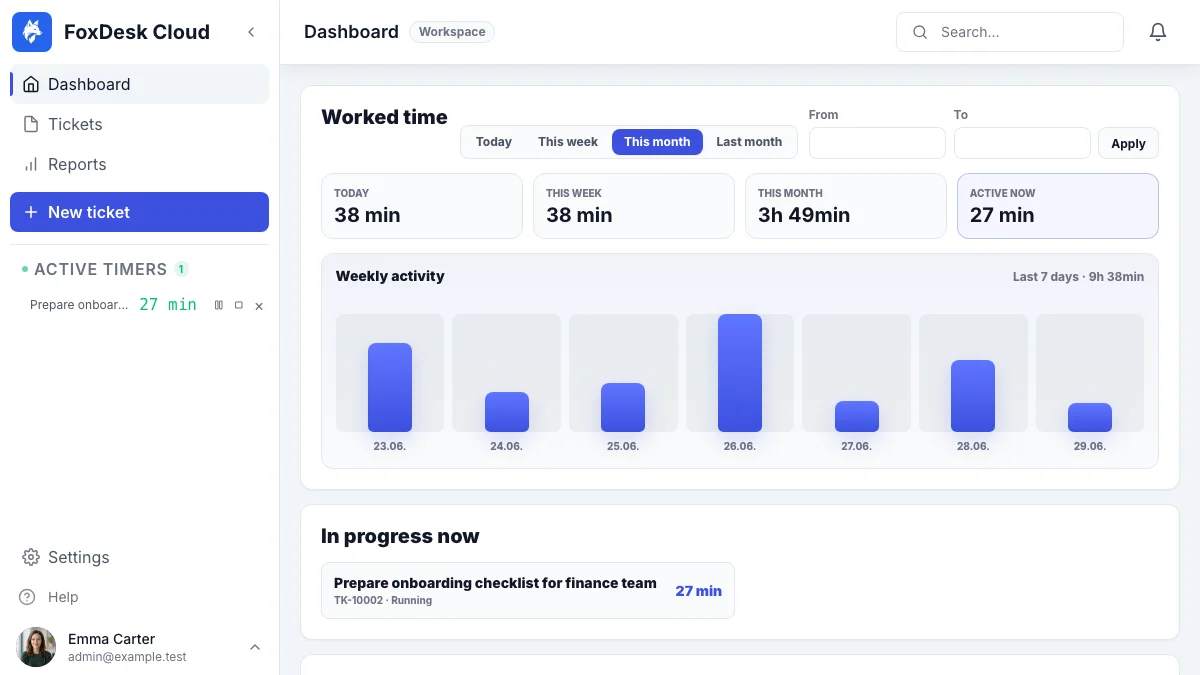The image size is (1200, 675).
Task: Select the Last month range
Action: point(749,142)
